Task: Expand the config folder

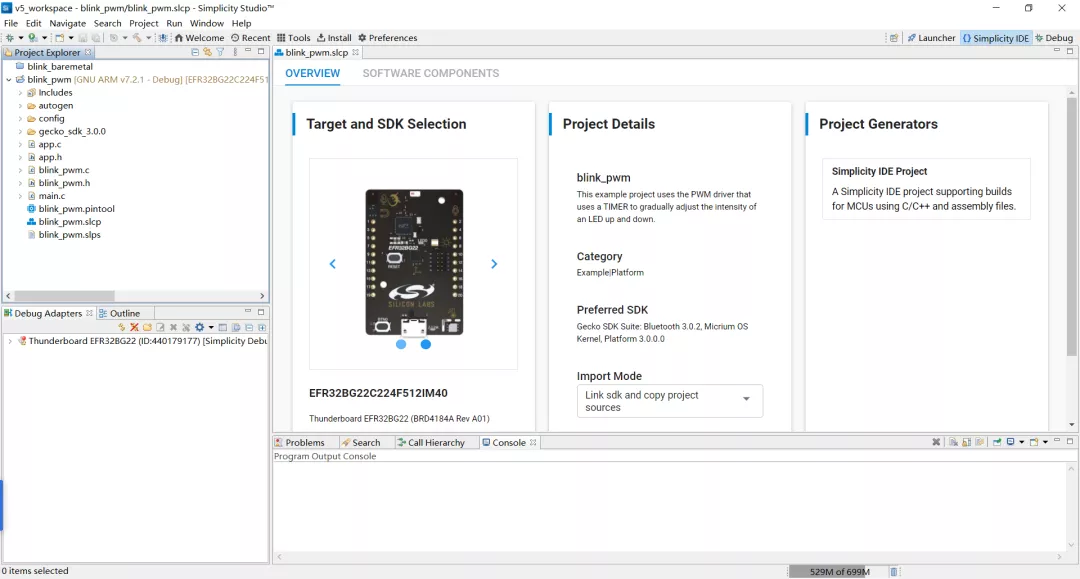Action: tap(21, 118)
